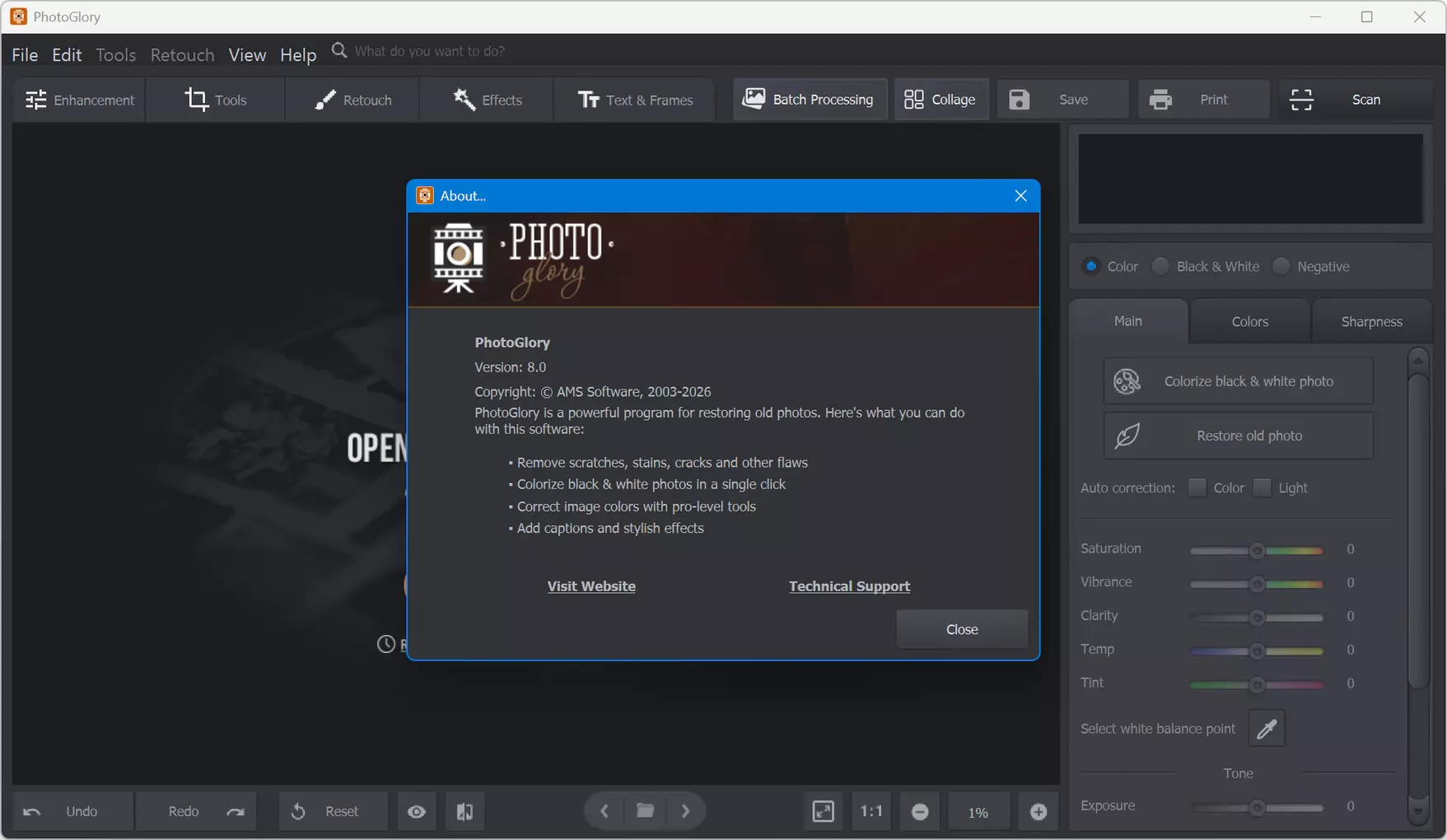This screenshot has width=1447, height=840.
Task: Enable auto correction Color checkbox
Action: click(1197, 488)
